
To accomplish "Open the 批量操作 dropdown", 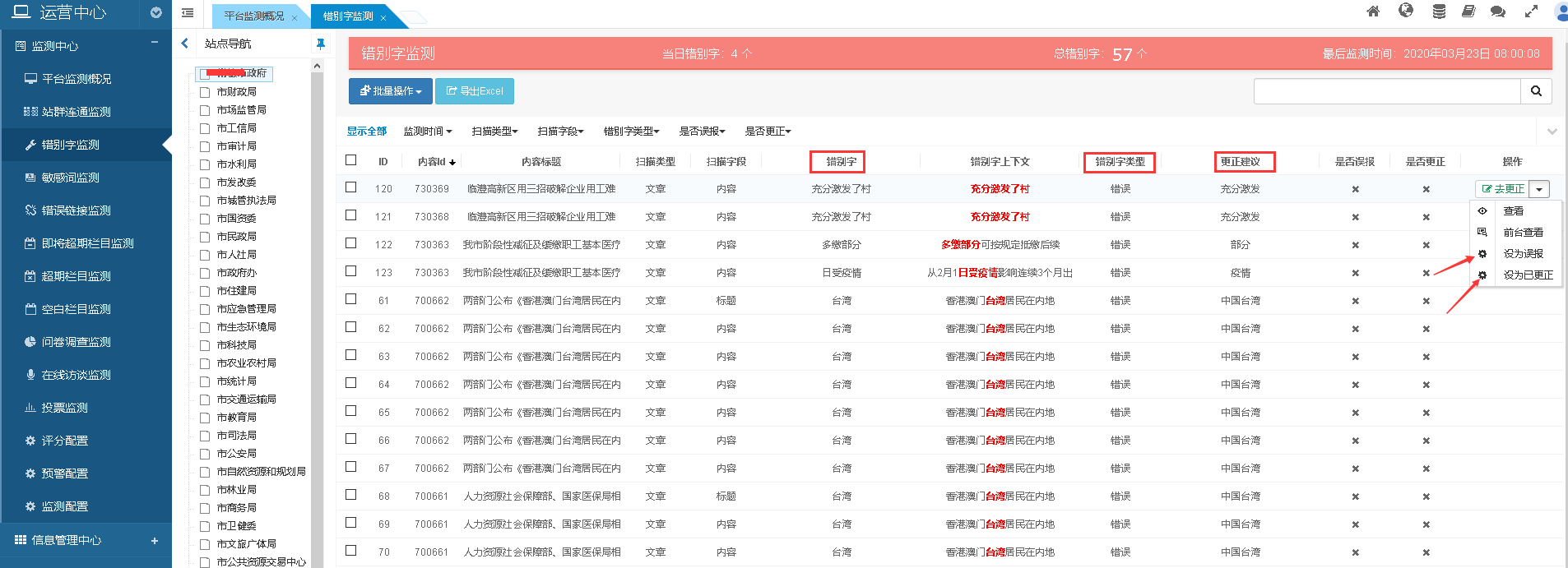I will point(390,91).
